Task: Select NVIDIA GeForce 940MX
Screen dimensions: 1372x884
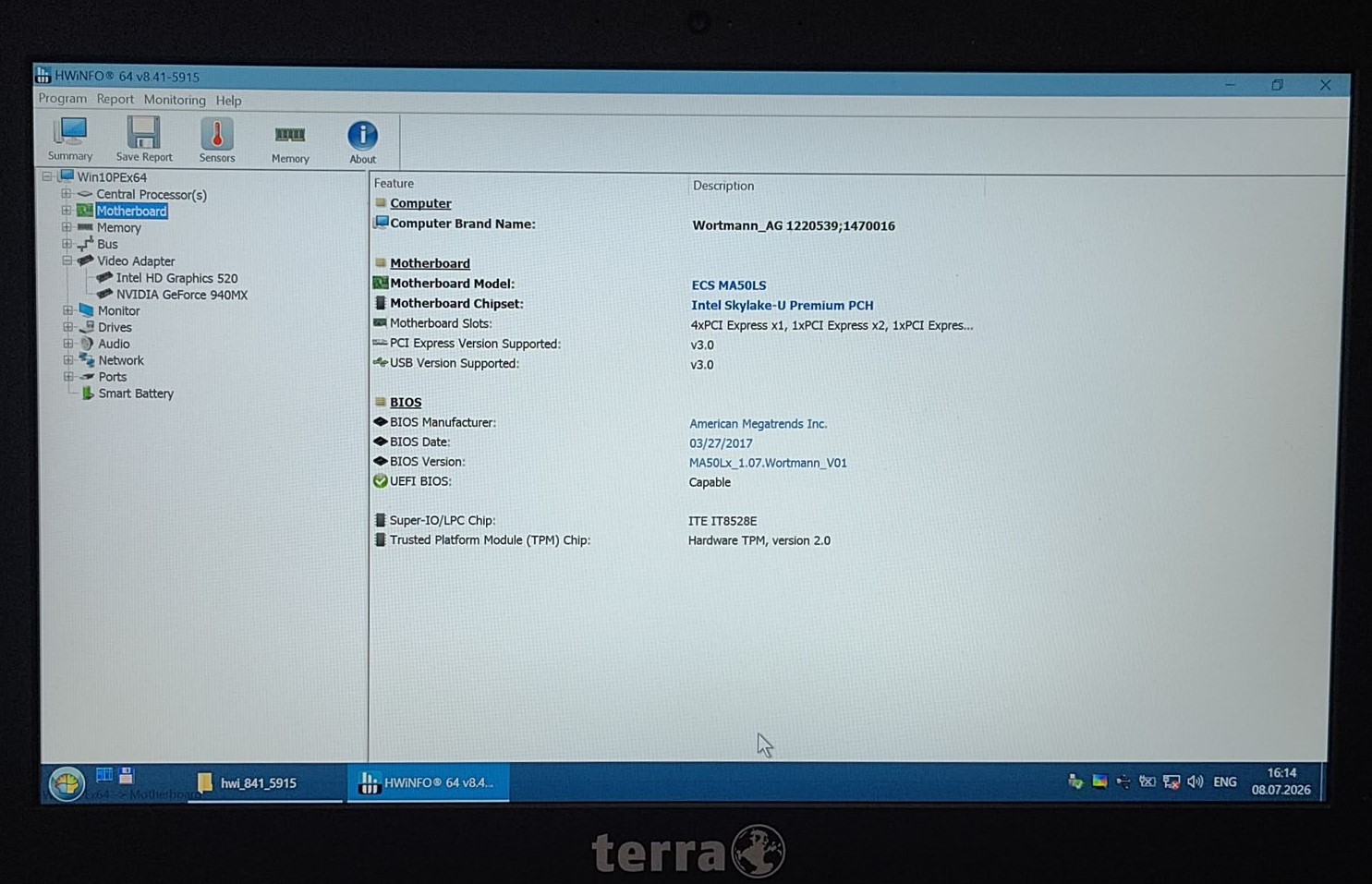Action: pyautogui.click(x=182, y=295)
